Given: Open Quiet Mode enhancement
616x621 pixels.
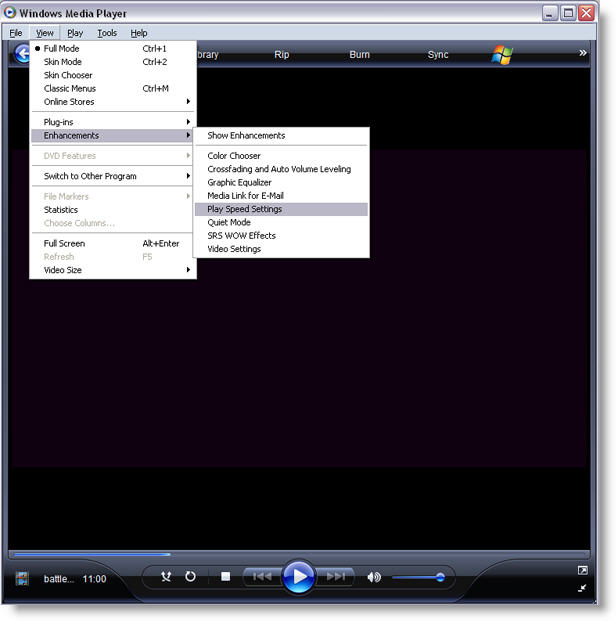Looking at the screenshot, I should coord(282,222).
